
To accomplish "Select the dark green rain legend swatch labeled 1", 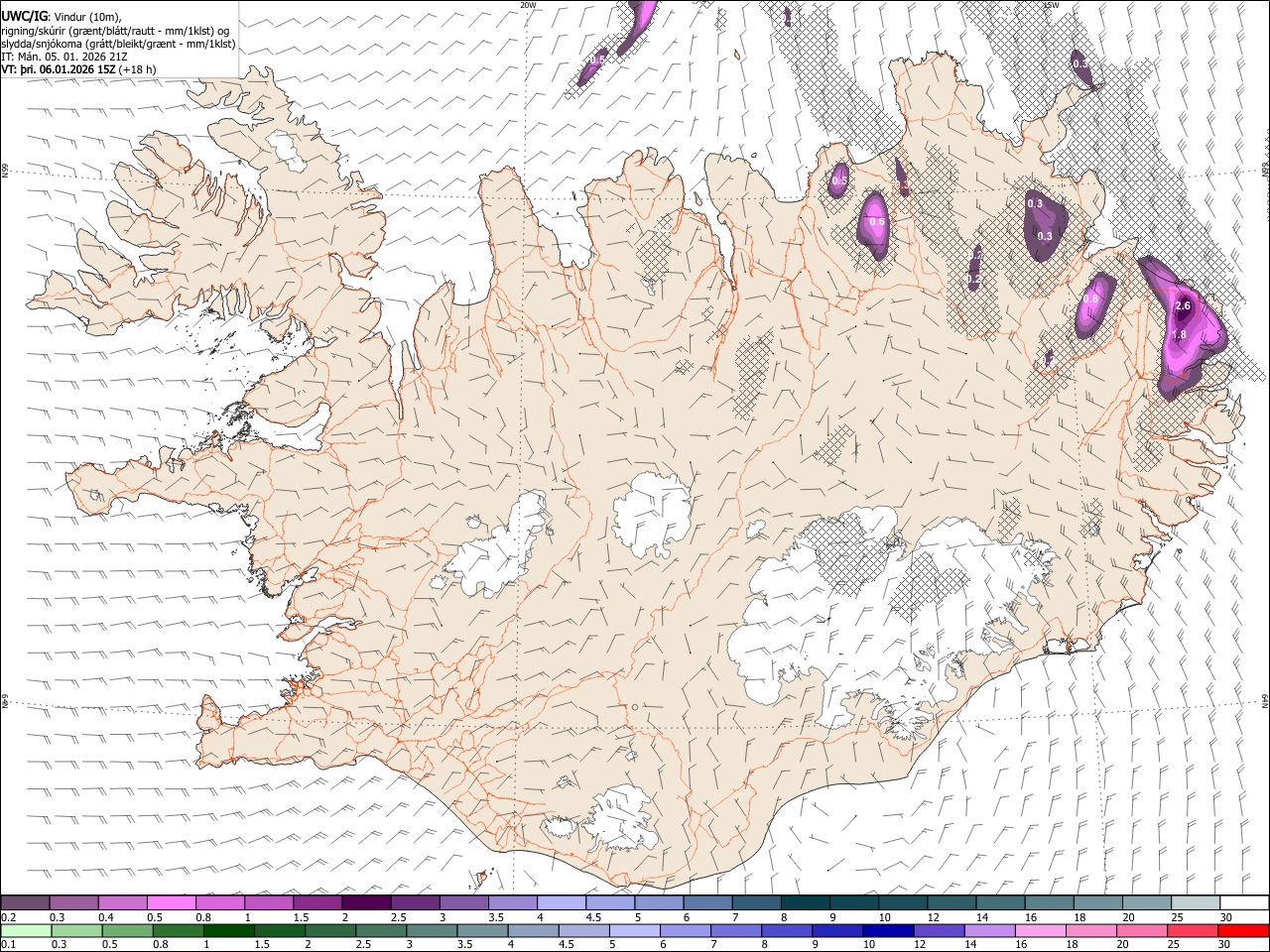I will pos(229,930).
